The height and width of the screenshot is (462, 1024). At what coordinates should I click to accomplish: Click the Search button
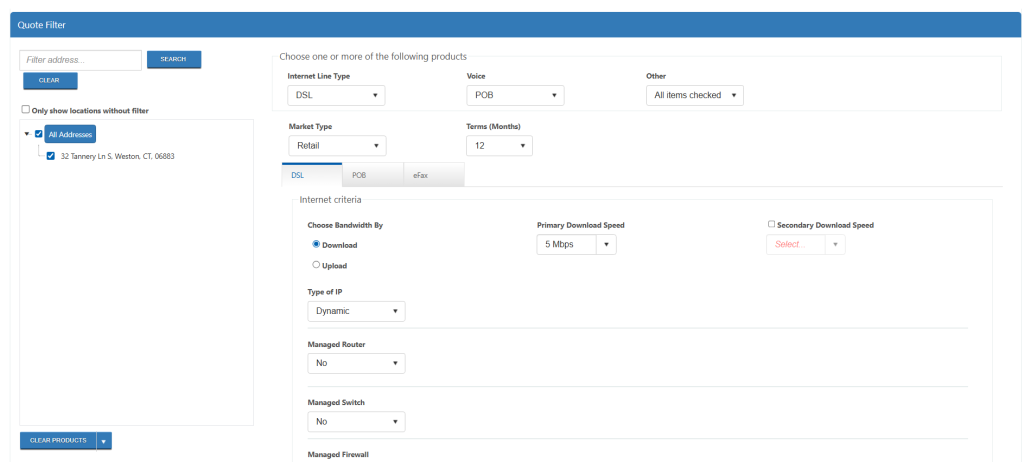click(173, 60)
